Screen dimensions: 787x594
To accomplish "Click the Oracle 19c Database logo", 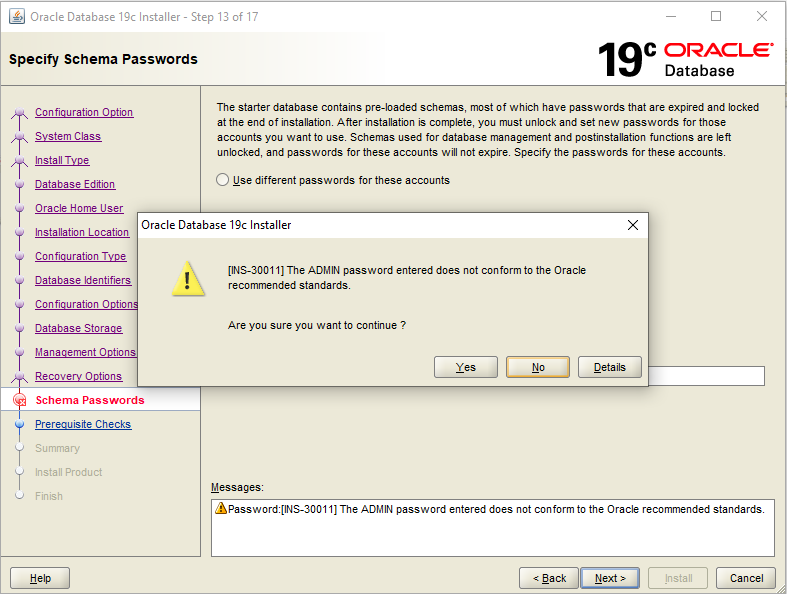I will 686,59.
